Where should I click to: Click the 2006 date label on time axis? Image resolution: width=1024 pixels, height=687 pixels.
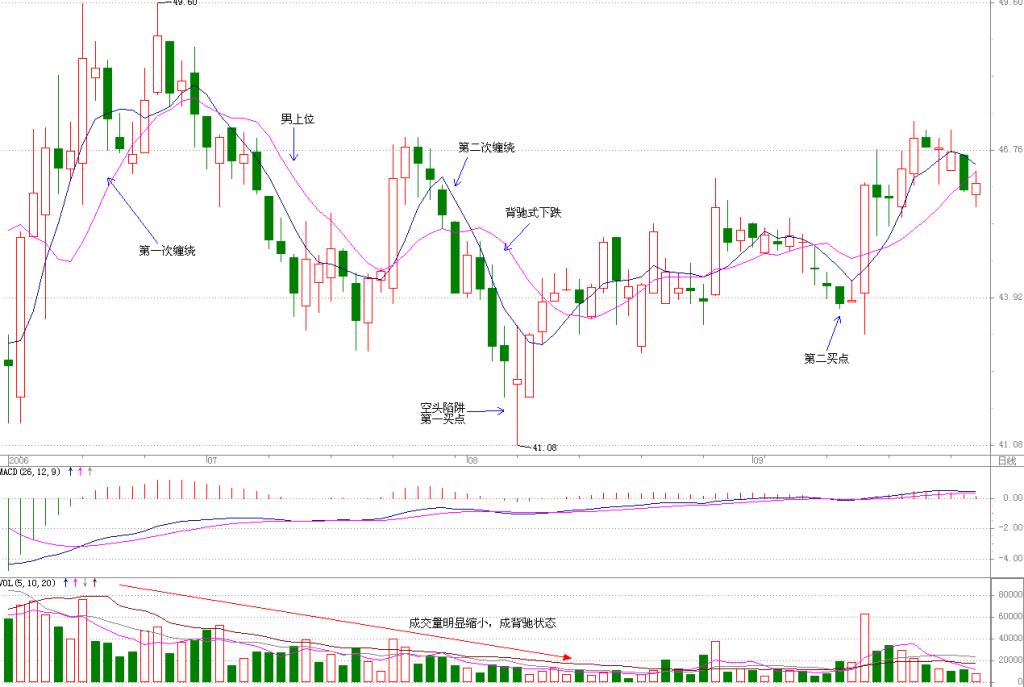[19, 461]
